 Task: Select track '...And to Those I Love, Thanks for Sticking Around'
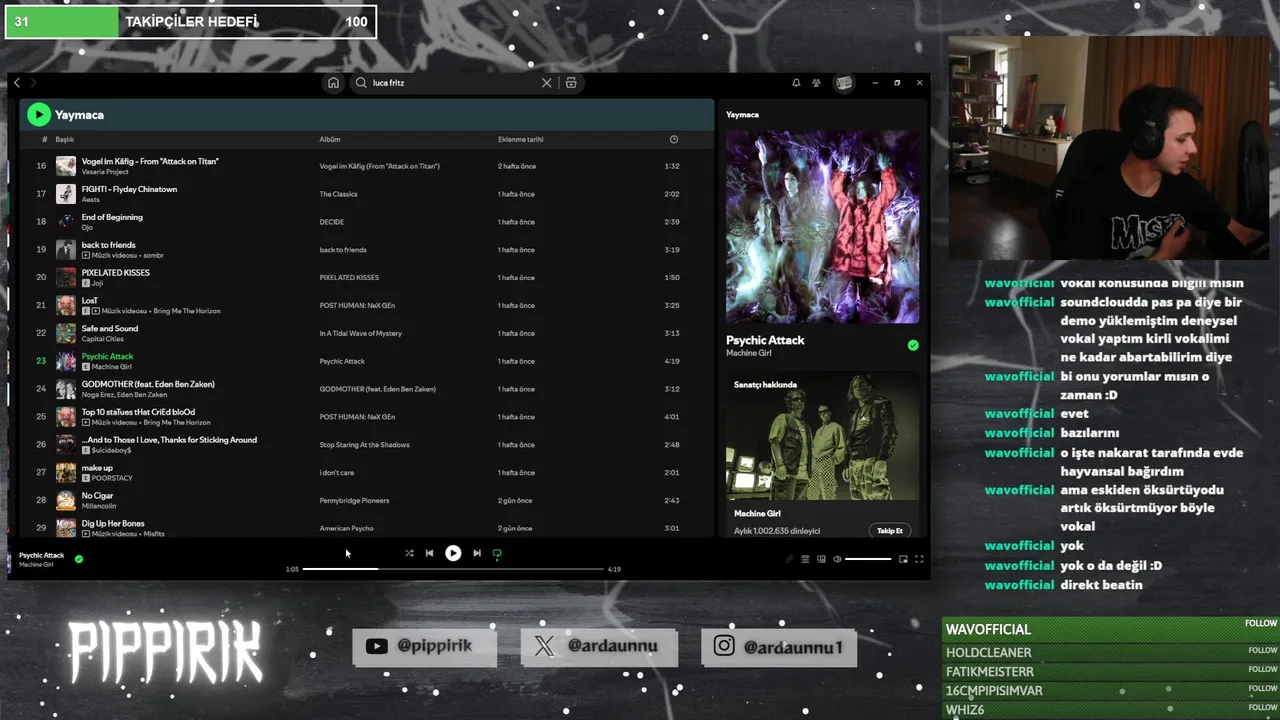tap(169, 441)
